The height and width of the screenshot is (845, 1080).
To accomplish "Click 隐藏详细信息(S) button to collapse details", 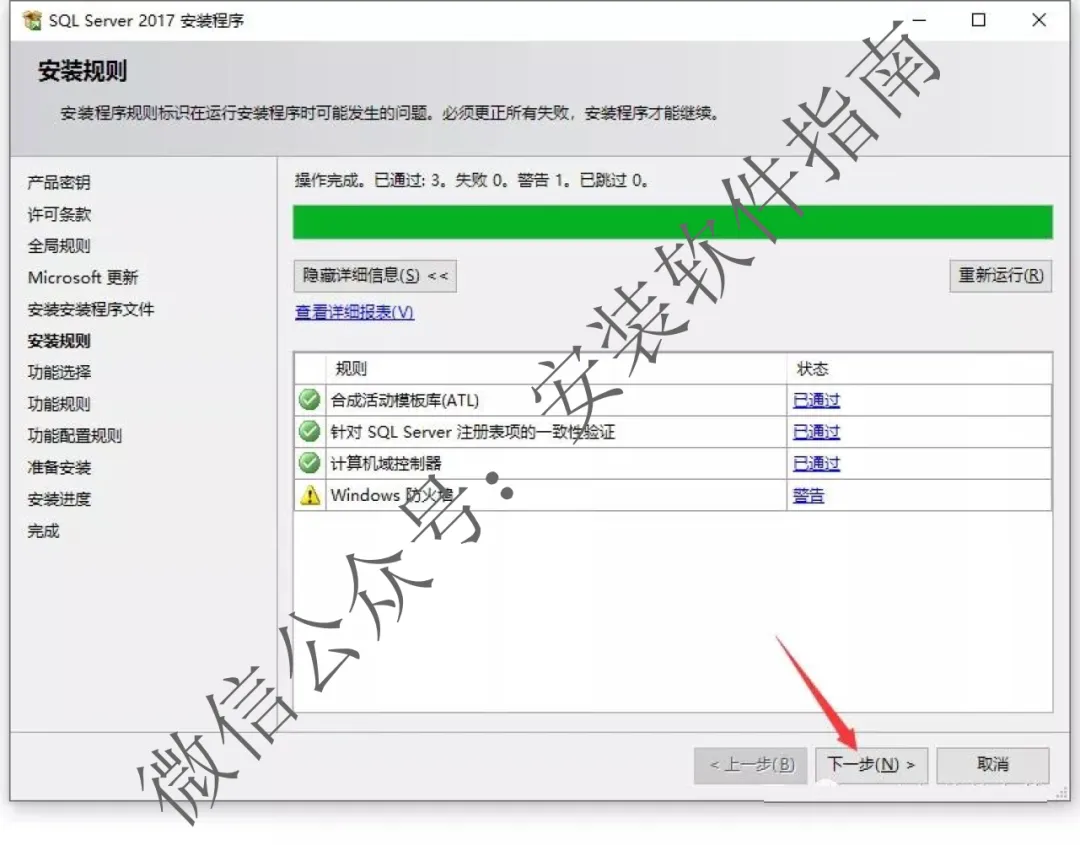I will [x=375, y=276].
